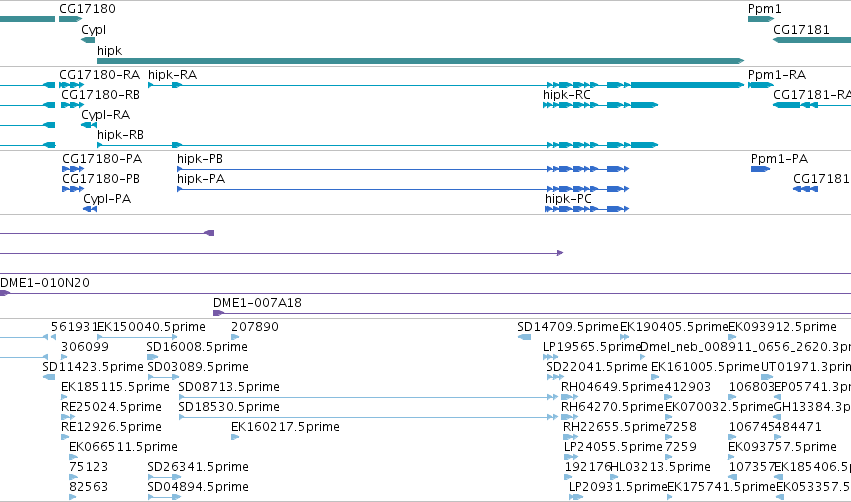Select the DME1-010N20 clone label
The width and height of the screenshot is (851, 502).
[x=45, y=283]
